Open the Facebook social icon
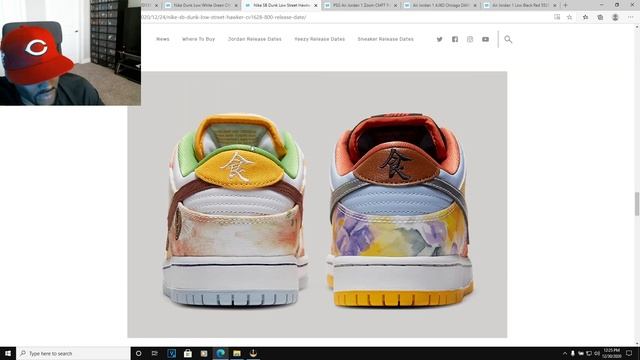The width and height of the screenshot is (640, 360). click(455, 39)
